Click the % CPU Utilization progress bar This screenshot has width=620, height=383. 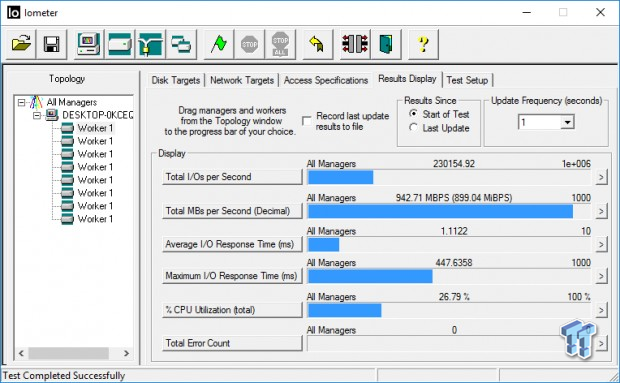(x=449, y=311)
